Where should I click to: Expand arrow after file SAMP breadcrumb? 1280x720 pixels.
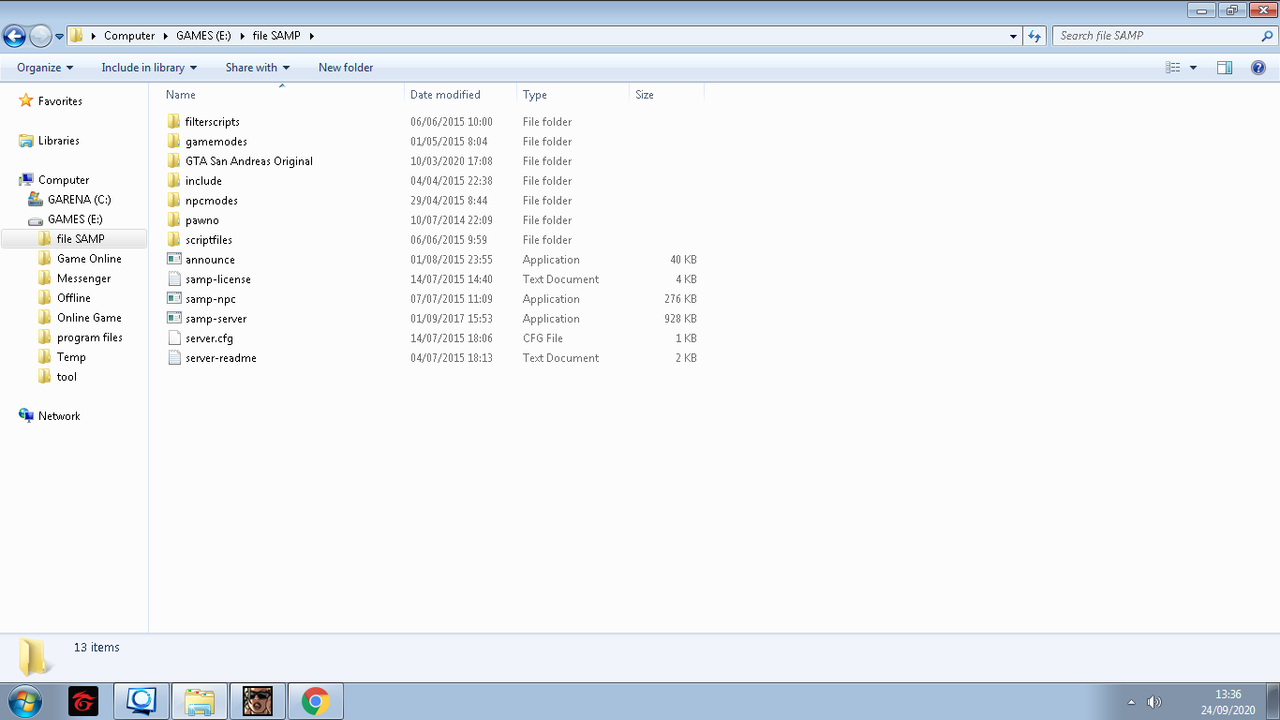coord(311,36)
